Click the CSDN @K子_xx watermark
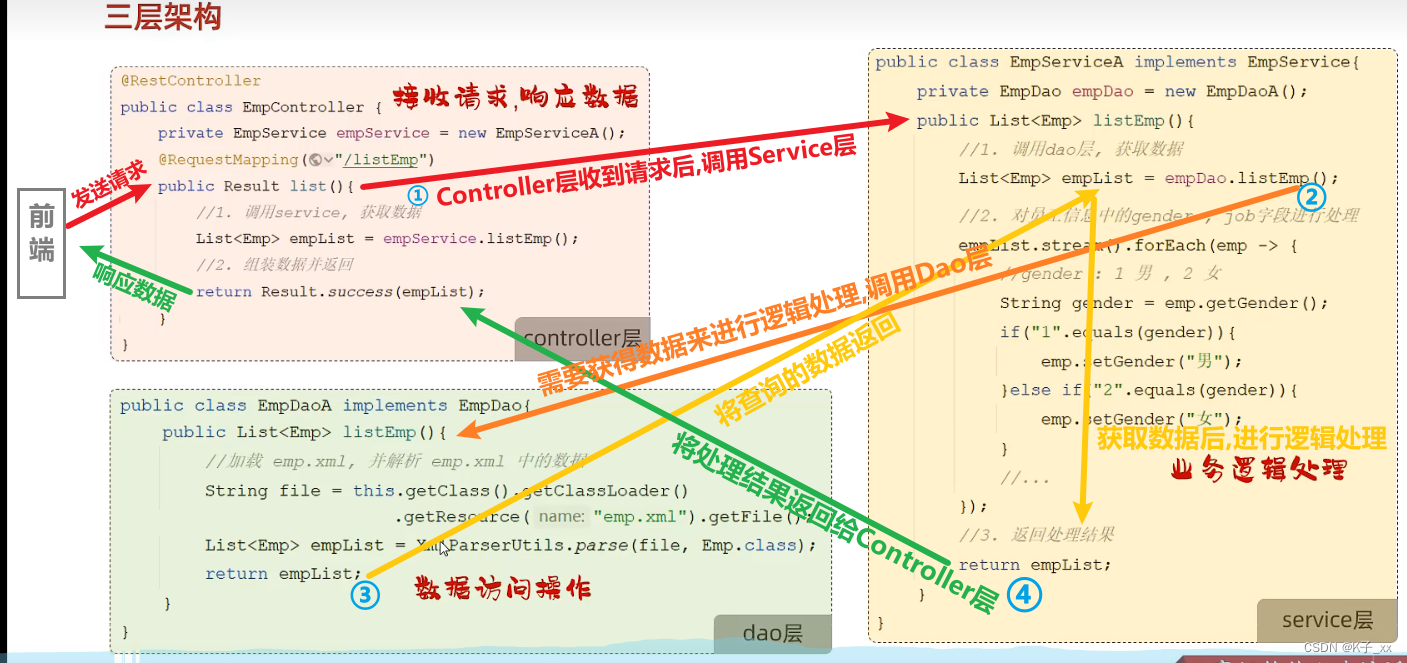Image resolution: width=1407 pixels, height=663 pixels. coord(1348,646)
